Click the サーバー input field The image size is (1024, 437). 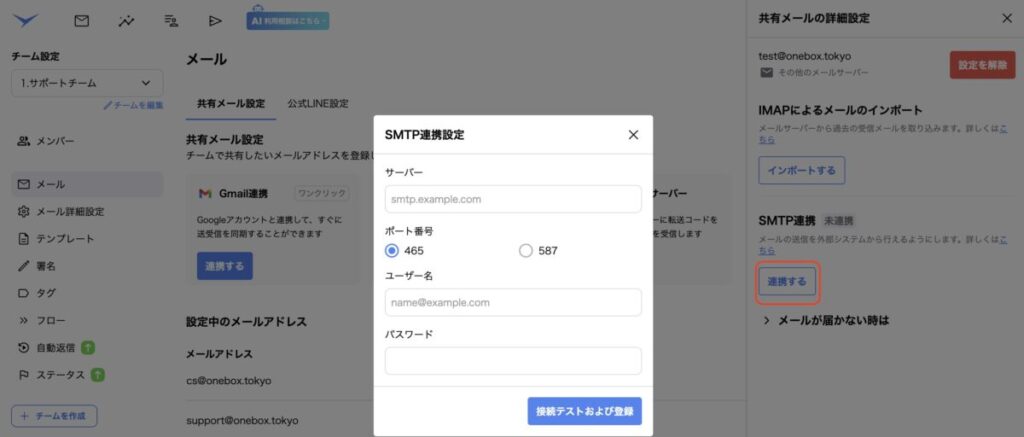[512, 199]
